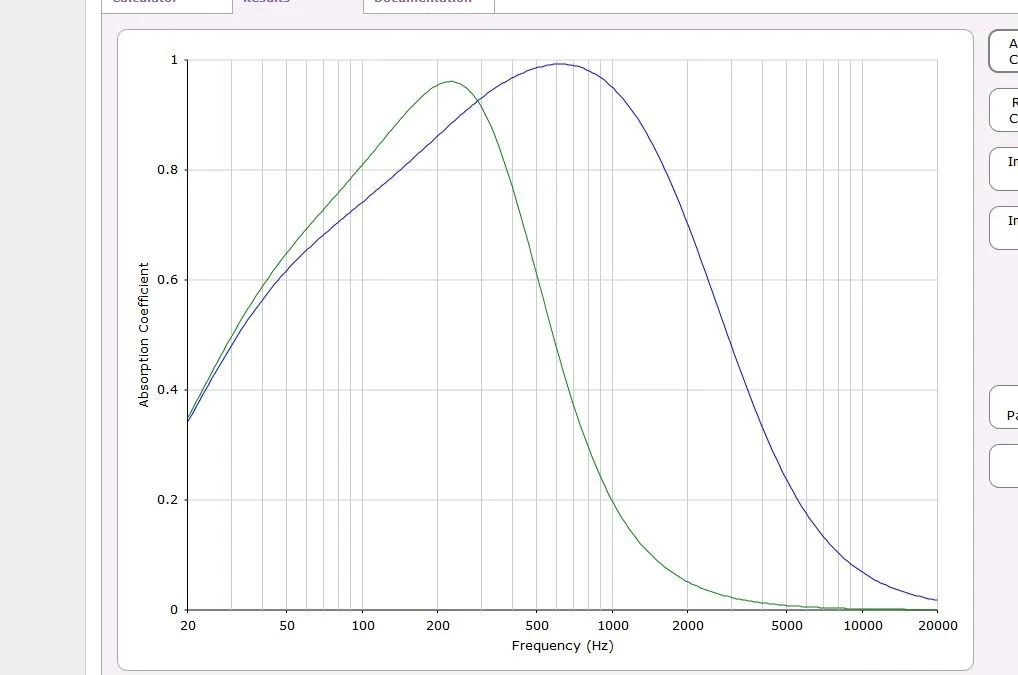Click the x-axis tick label '10000'
The width and height of the screenshot is (1018, 675).
coord(863,626)
